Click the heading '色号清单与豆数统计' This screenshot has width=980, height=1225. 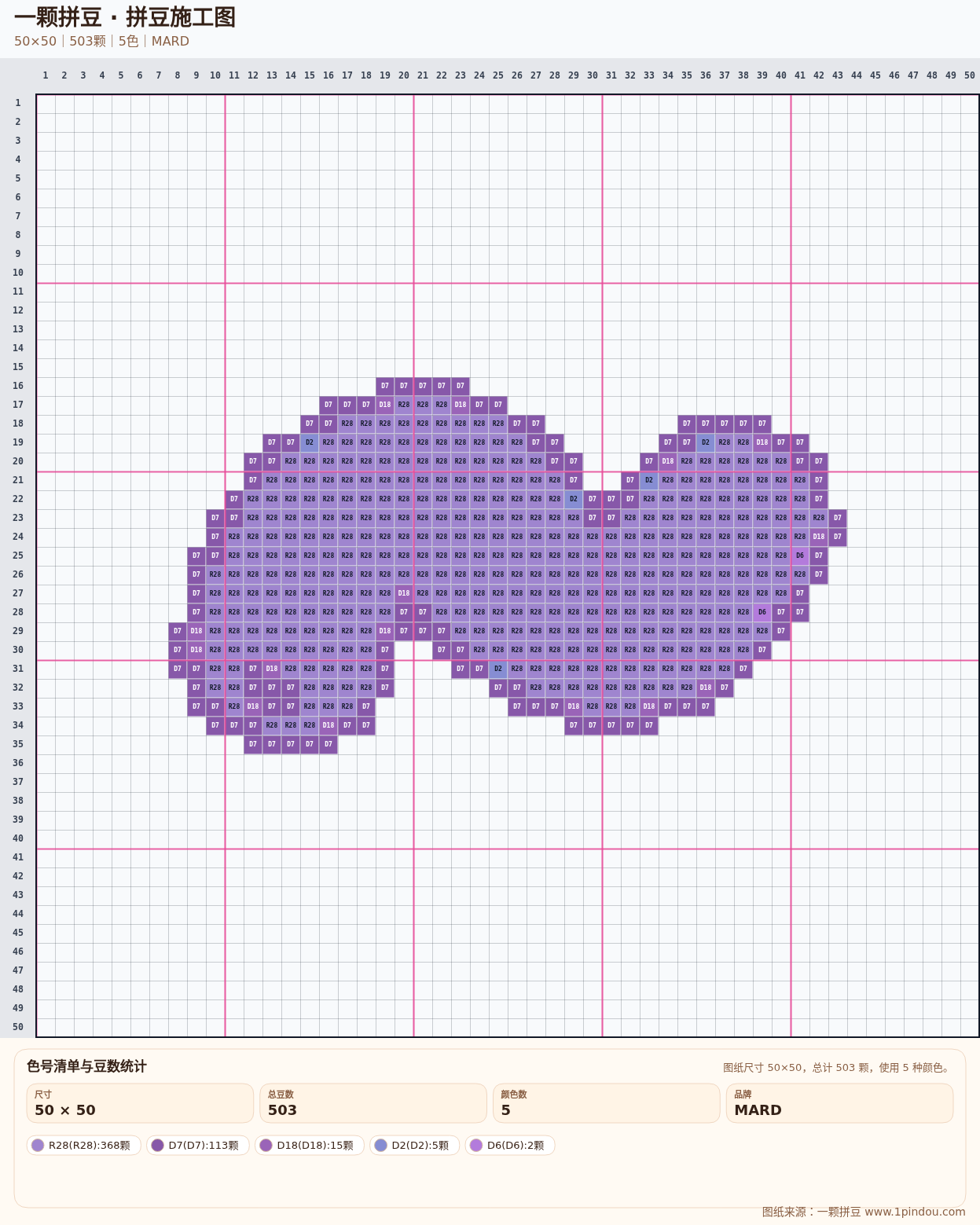tap(86, 1066)
